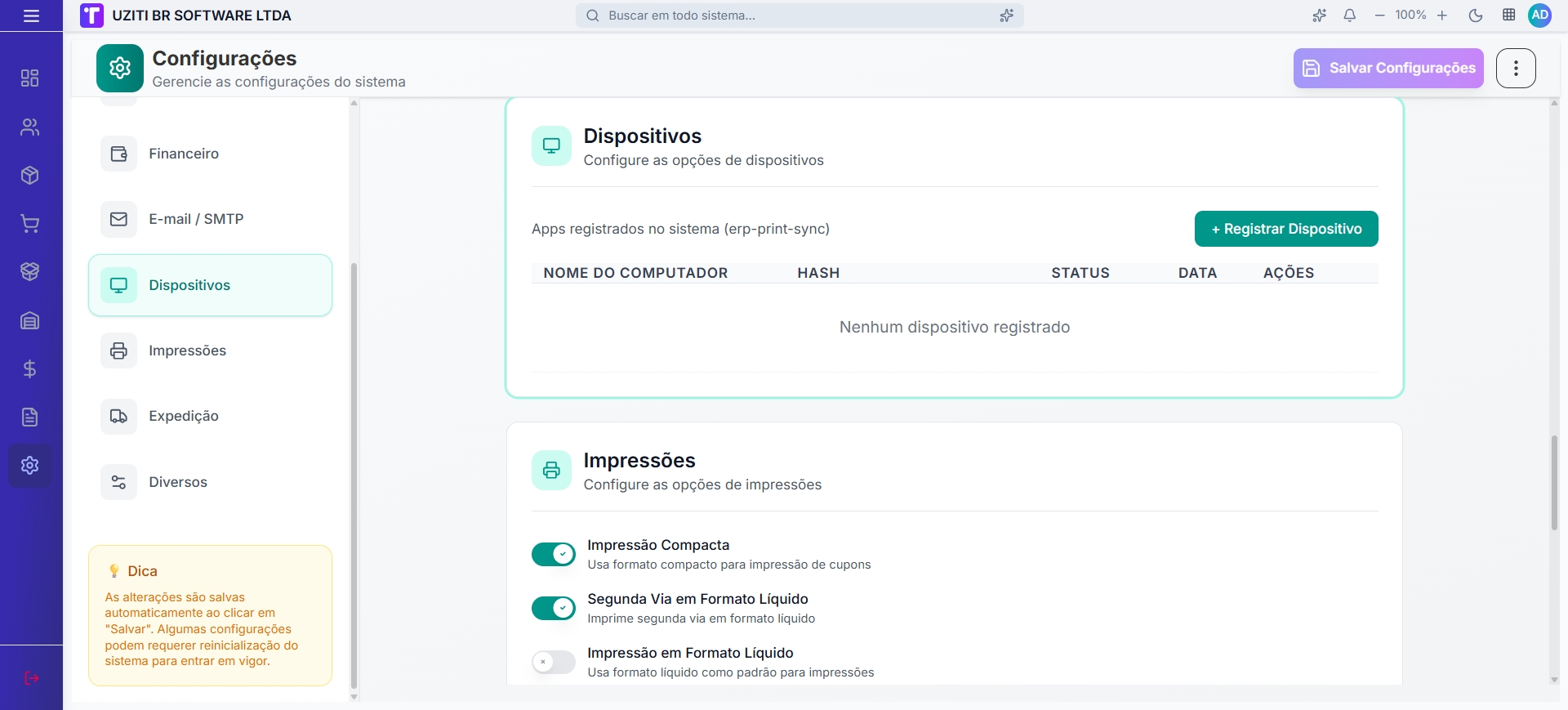Toggle dark mode moon icon

click(1476, 16)
